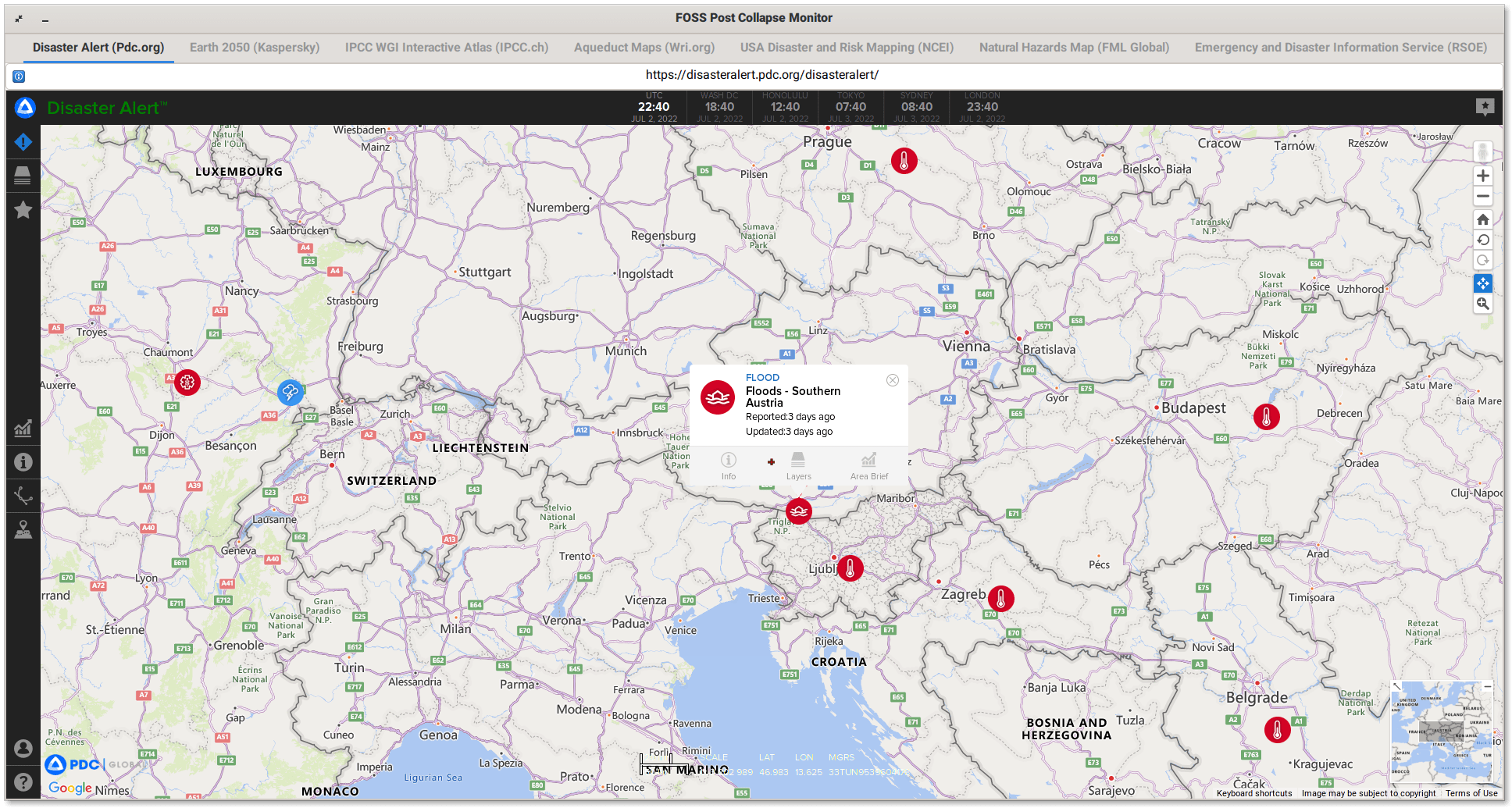Select the heat marker south of Belgrade
The height and width of the screenshot is (808, 1512).
(1278, 730)
